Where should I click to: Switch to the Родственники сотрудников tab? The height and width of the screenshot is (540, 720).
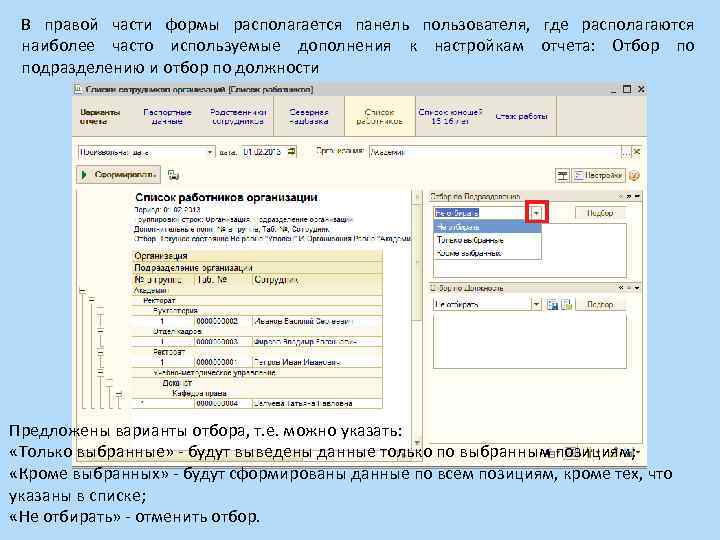tap(238, 116)
